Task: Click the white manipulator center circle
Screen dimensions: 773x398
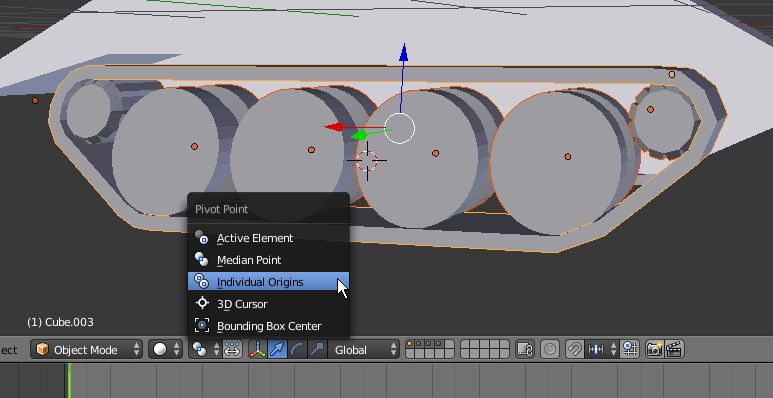Action: tap(399, 128)
